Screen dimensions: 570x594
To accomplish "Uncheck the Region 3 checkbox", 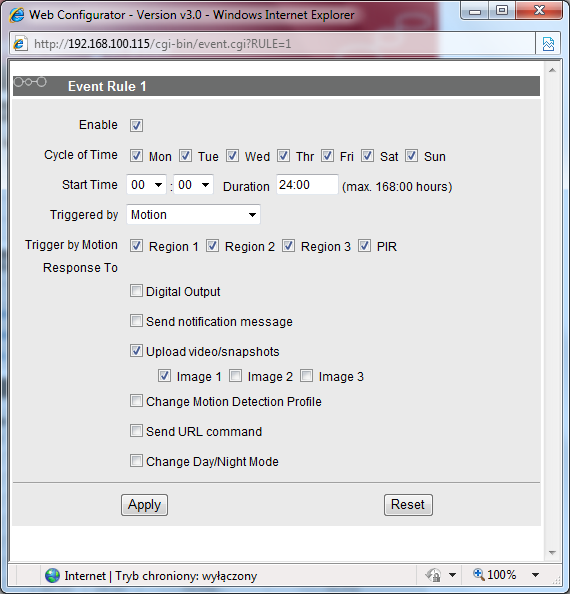I will tap(289, 246).
